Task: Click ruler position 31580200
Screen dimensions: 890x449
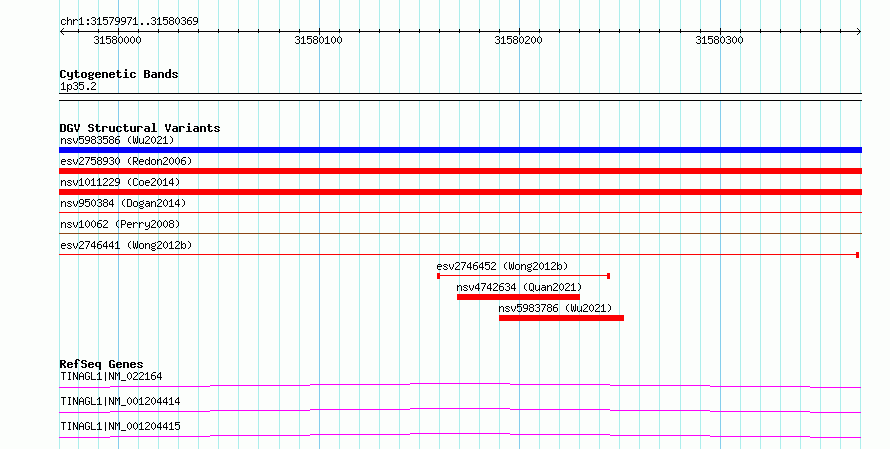Action: pos(519,40)
